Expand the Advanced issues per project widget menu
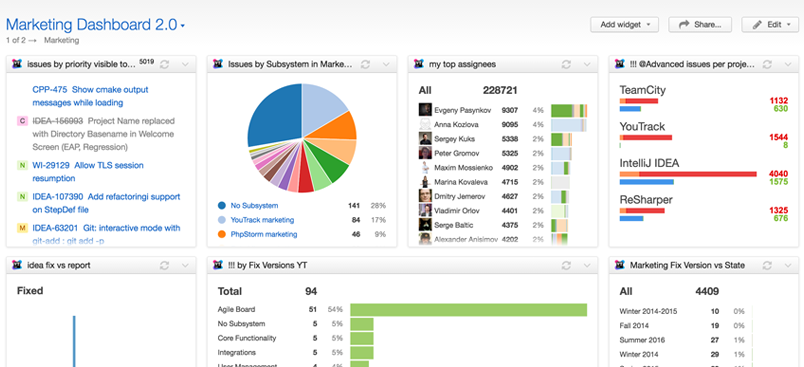This screenshot has width=804, height=367. pos(789,64)
